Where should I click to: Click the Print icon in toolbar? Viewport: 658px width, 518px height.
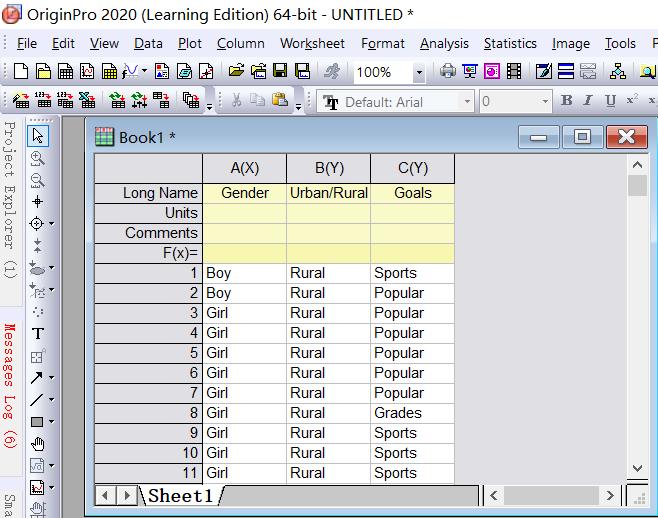click(x=447, y=72)
